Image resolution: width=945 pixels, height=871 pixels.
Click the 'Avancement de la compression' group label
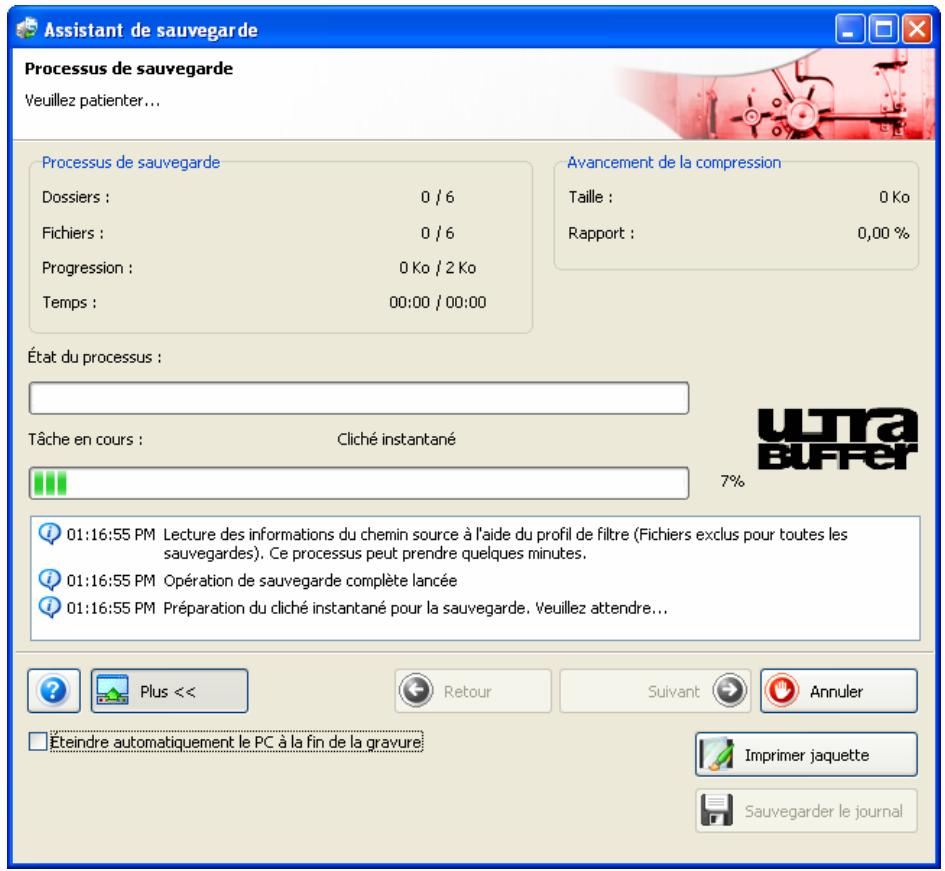point(674,162)
